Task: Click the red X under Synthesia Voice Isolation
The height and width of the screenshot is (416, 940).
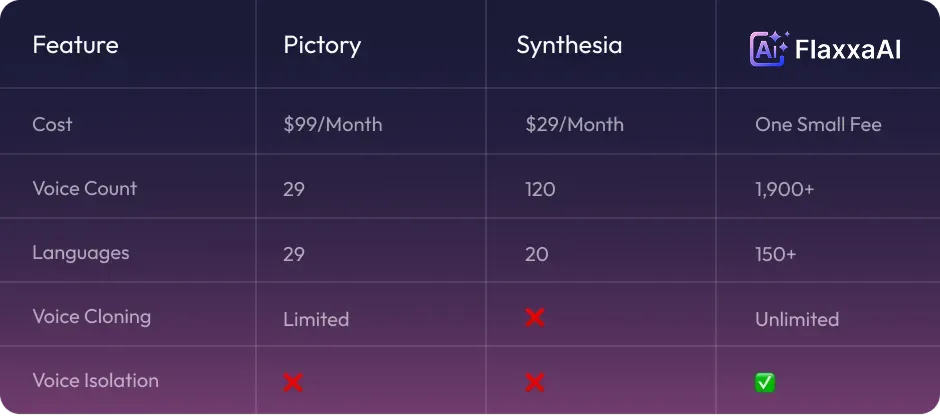Action: click(x=534, y=382)
